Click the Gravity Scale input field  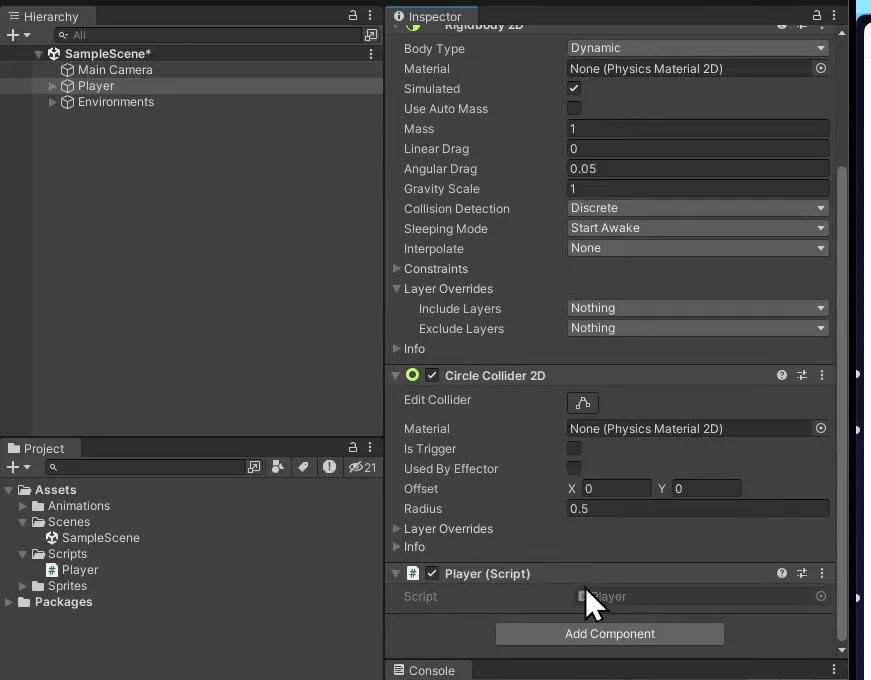(698, 188)
